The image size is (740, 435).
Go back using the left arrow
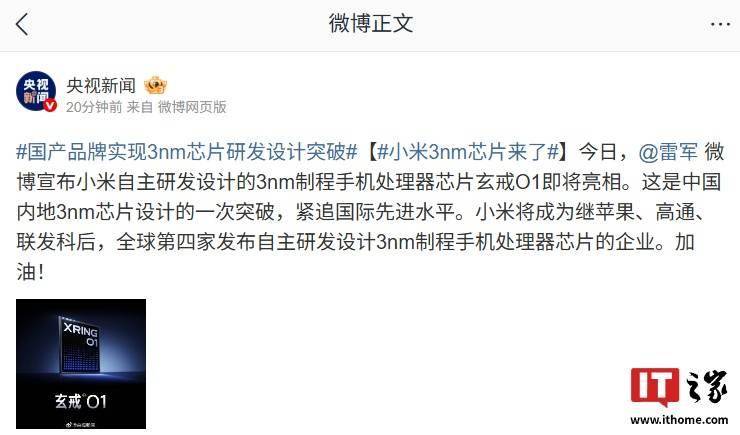click(x=22, y=24)
